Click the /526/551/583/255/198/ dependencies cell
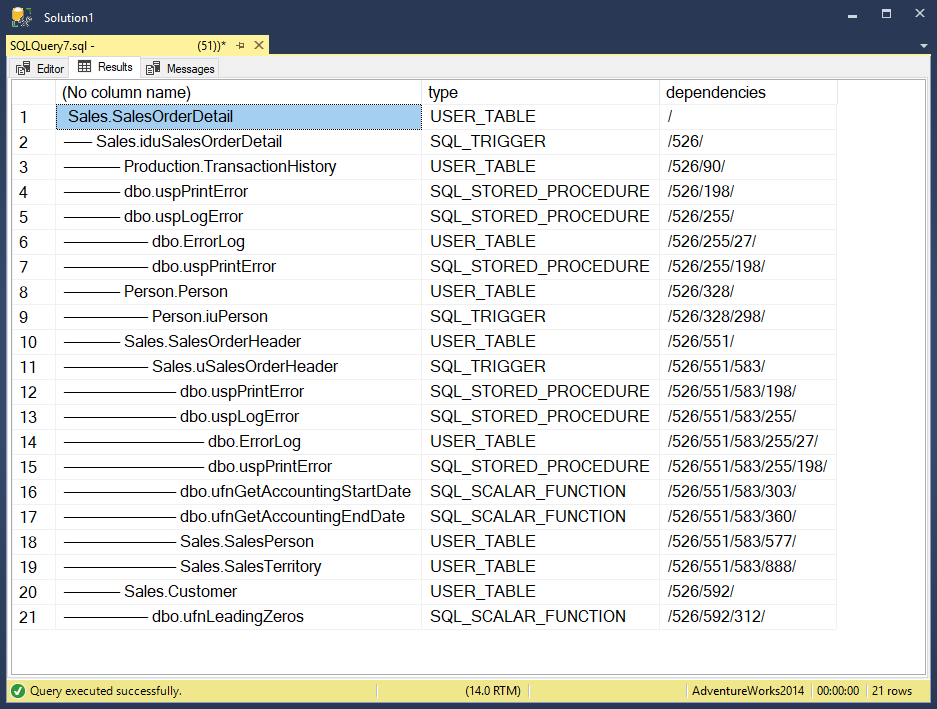Image resolution: width=937 pixels, height=709 pixels. click(746, 467)
